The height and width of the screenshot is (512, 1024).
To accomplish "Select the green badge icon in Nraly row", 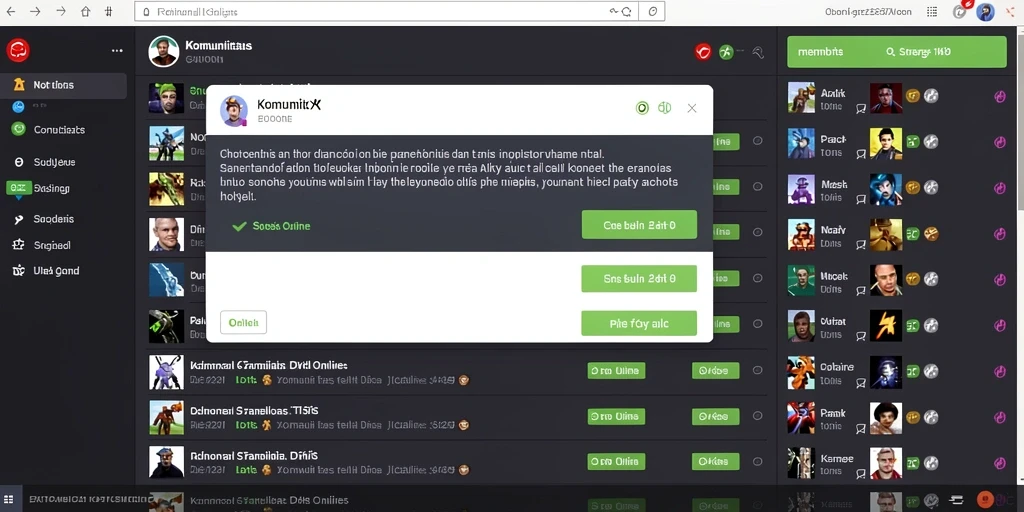I will [913, 232].
